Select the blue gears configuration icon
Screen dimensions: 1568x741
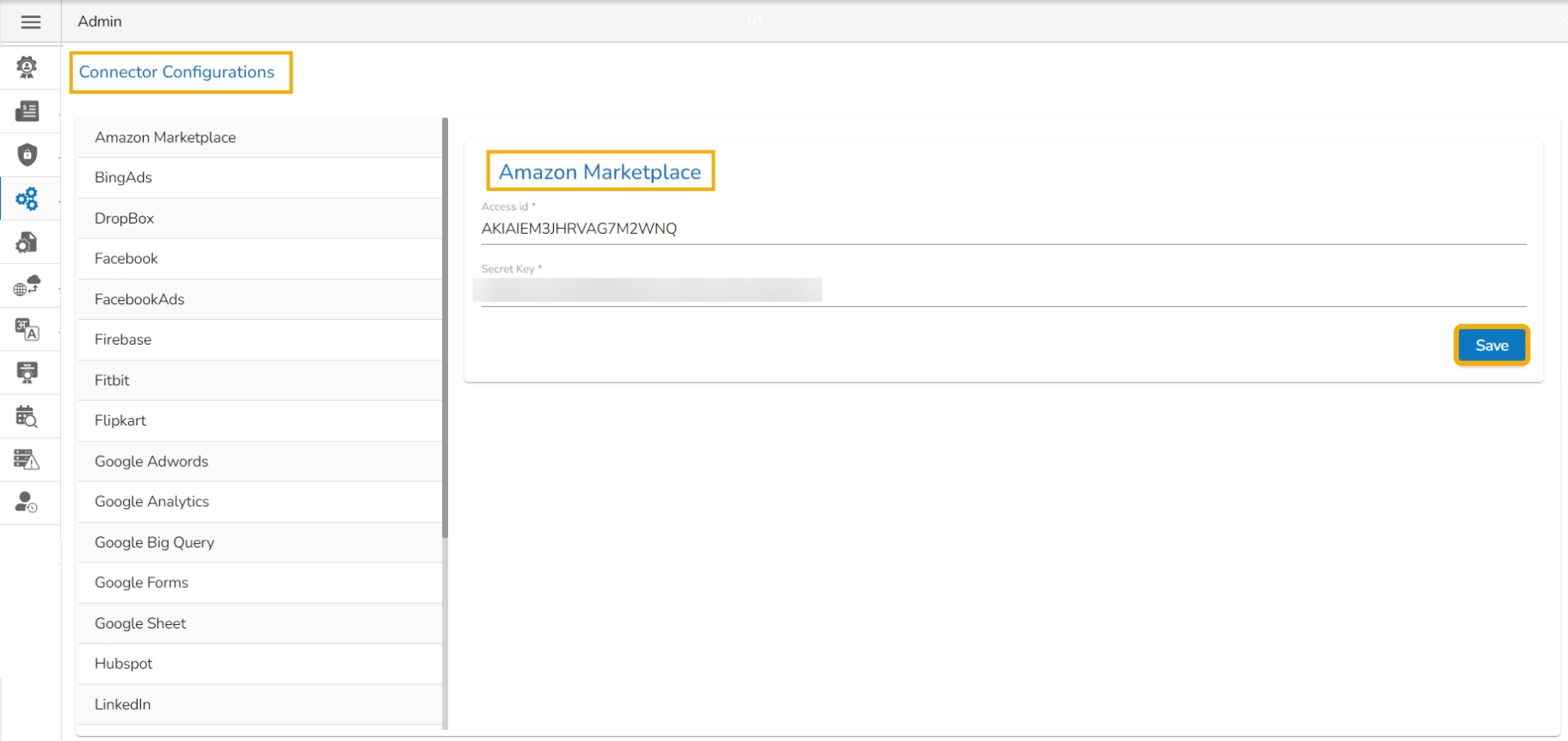click(x=28, y=199)
